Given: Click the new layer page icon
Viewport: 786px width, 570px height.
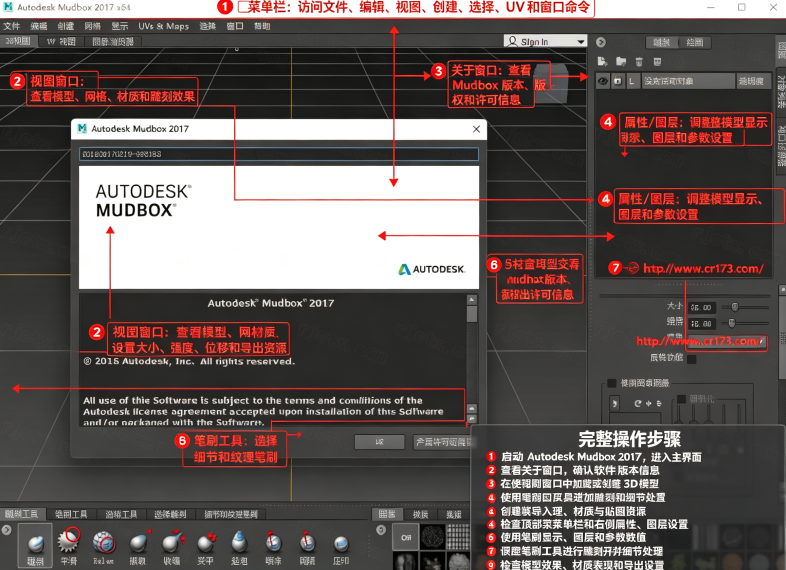Looking at the screenshot, I should 603,62.
